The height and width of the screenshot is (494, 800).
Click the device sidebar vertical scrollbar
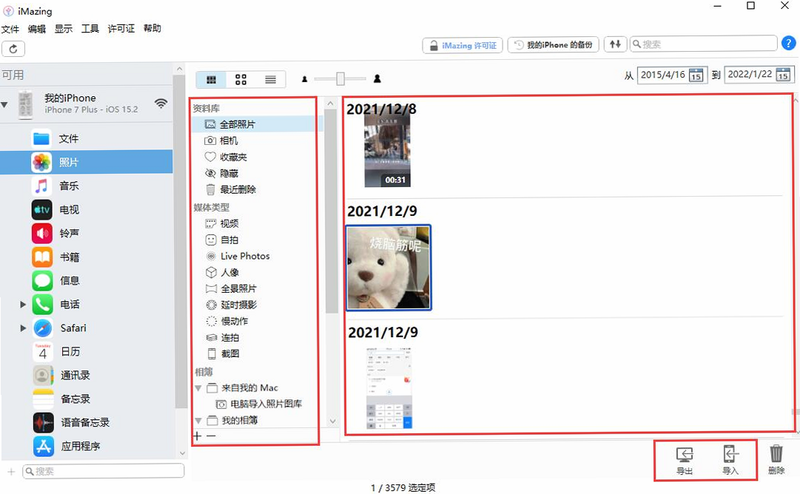point(179,241)
